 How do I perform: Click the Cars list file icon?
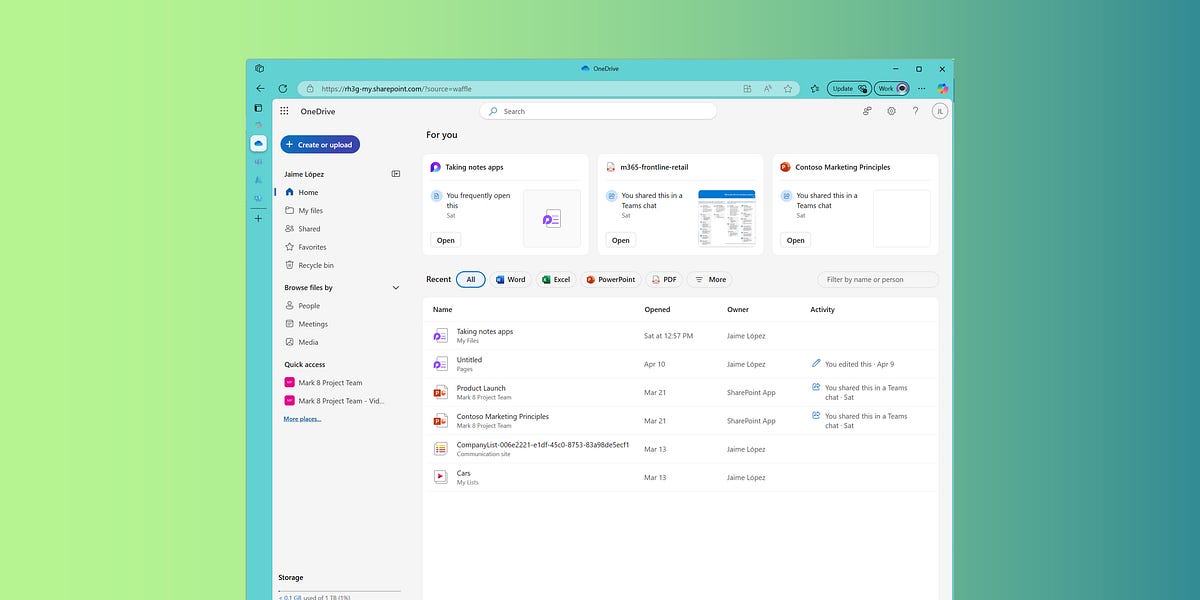coord(440,477)
